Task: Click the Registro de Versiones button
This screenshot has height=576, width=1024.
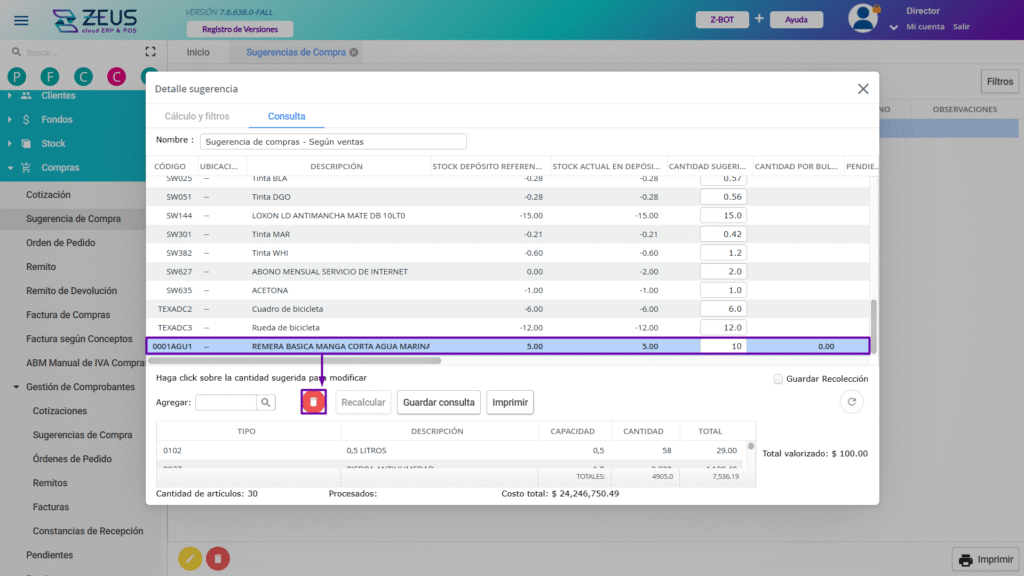Action: [240, 29]
